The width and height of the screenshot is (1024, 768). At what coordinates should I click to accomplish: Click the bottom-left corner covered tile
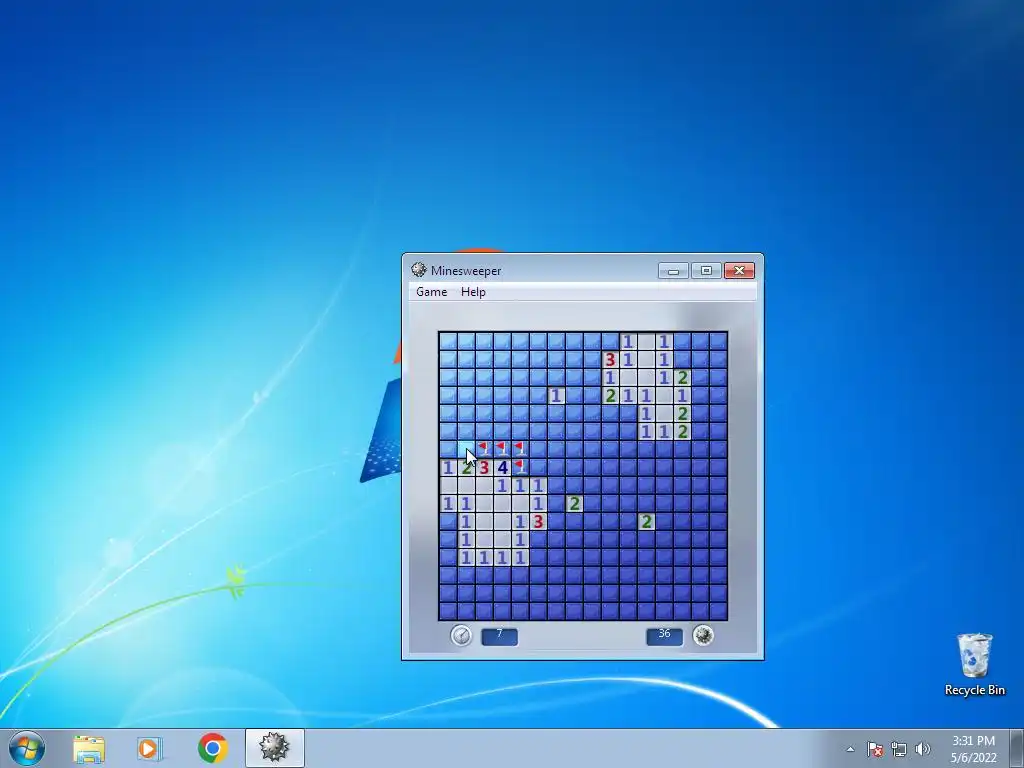coord(448,611)
